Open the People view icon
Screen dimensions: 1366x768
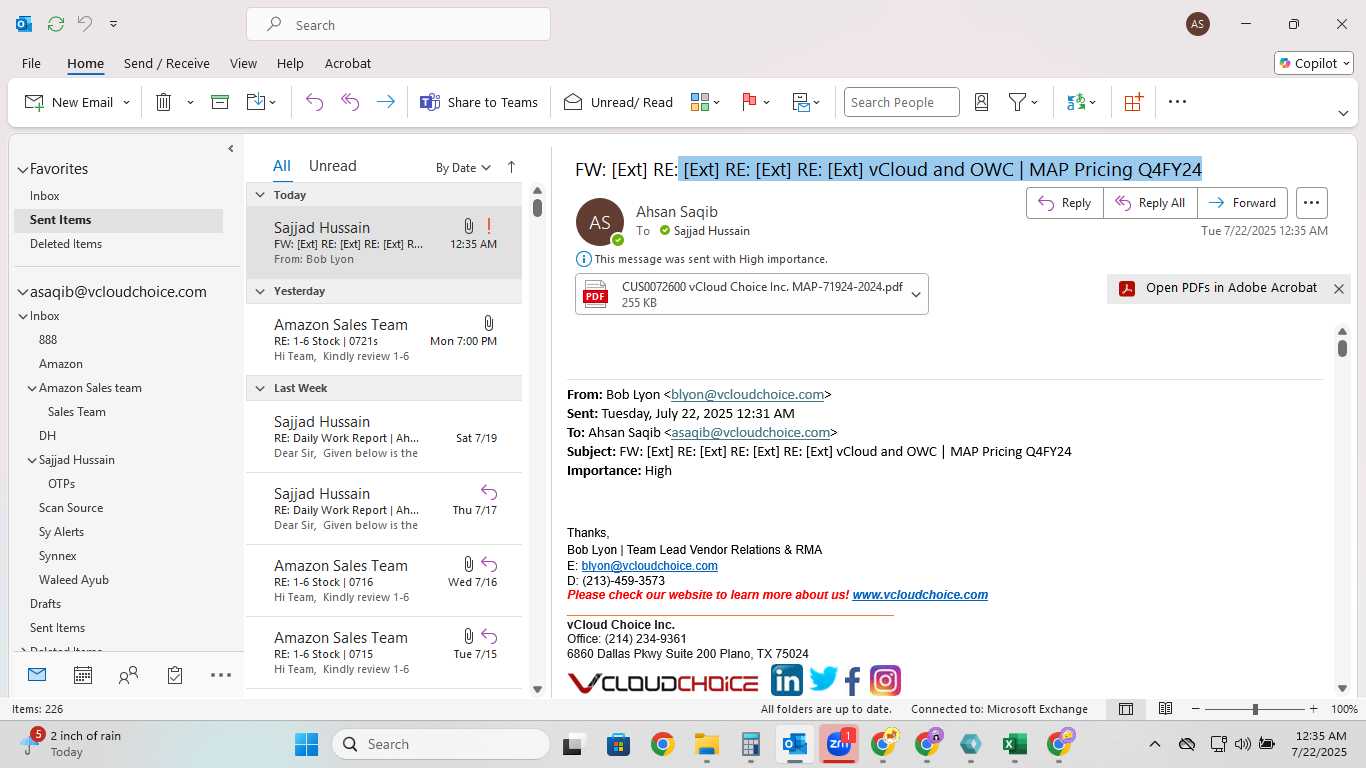pos(128,675)
